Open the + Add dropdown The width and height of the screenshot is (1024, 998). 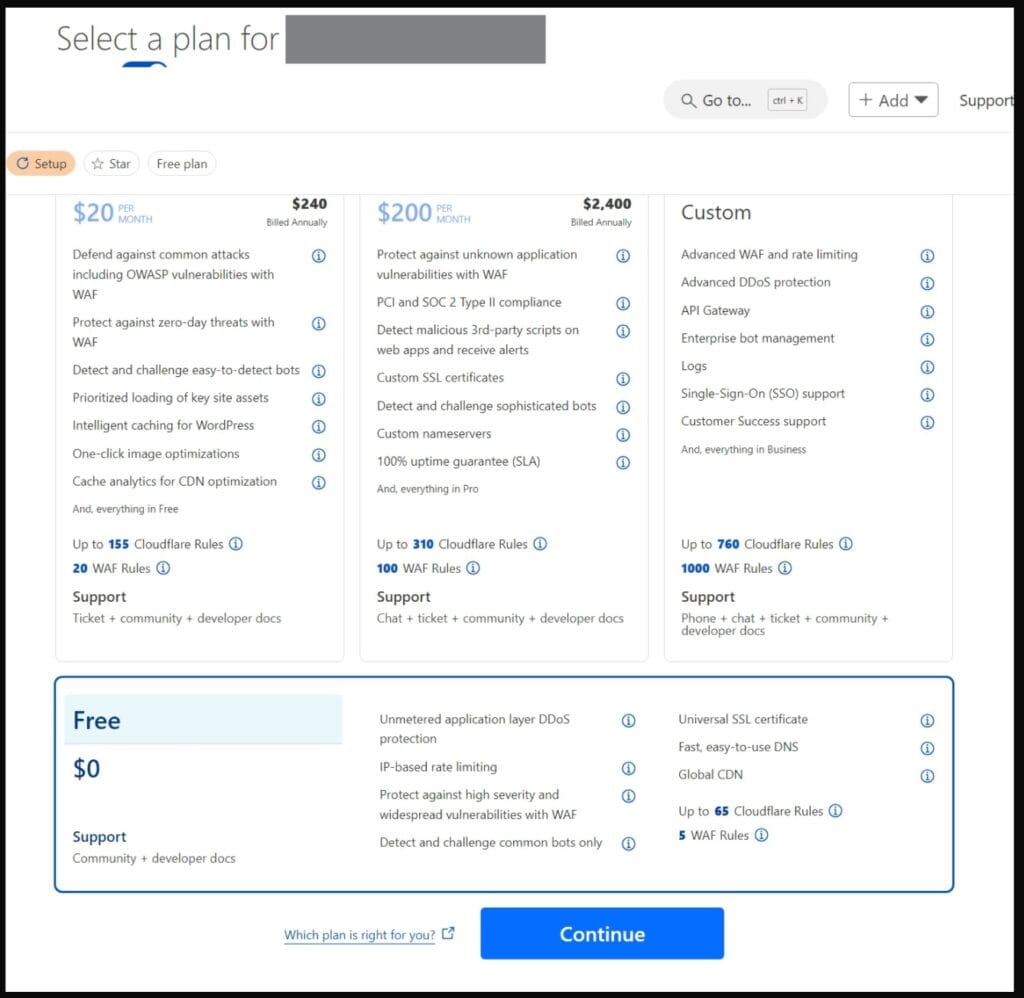pos(892,99)
